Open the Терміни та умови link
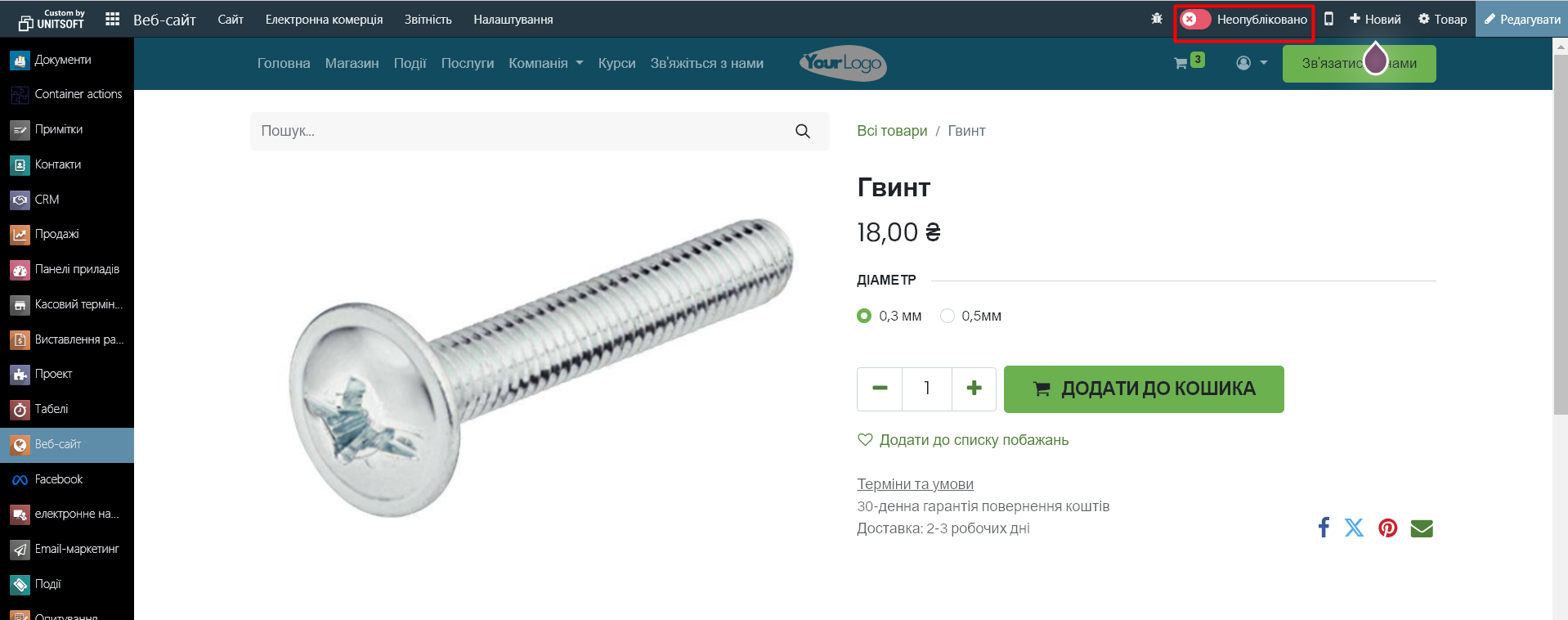Image resolution: width=1568 pixels, height=620 pixels. (915, 483)
